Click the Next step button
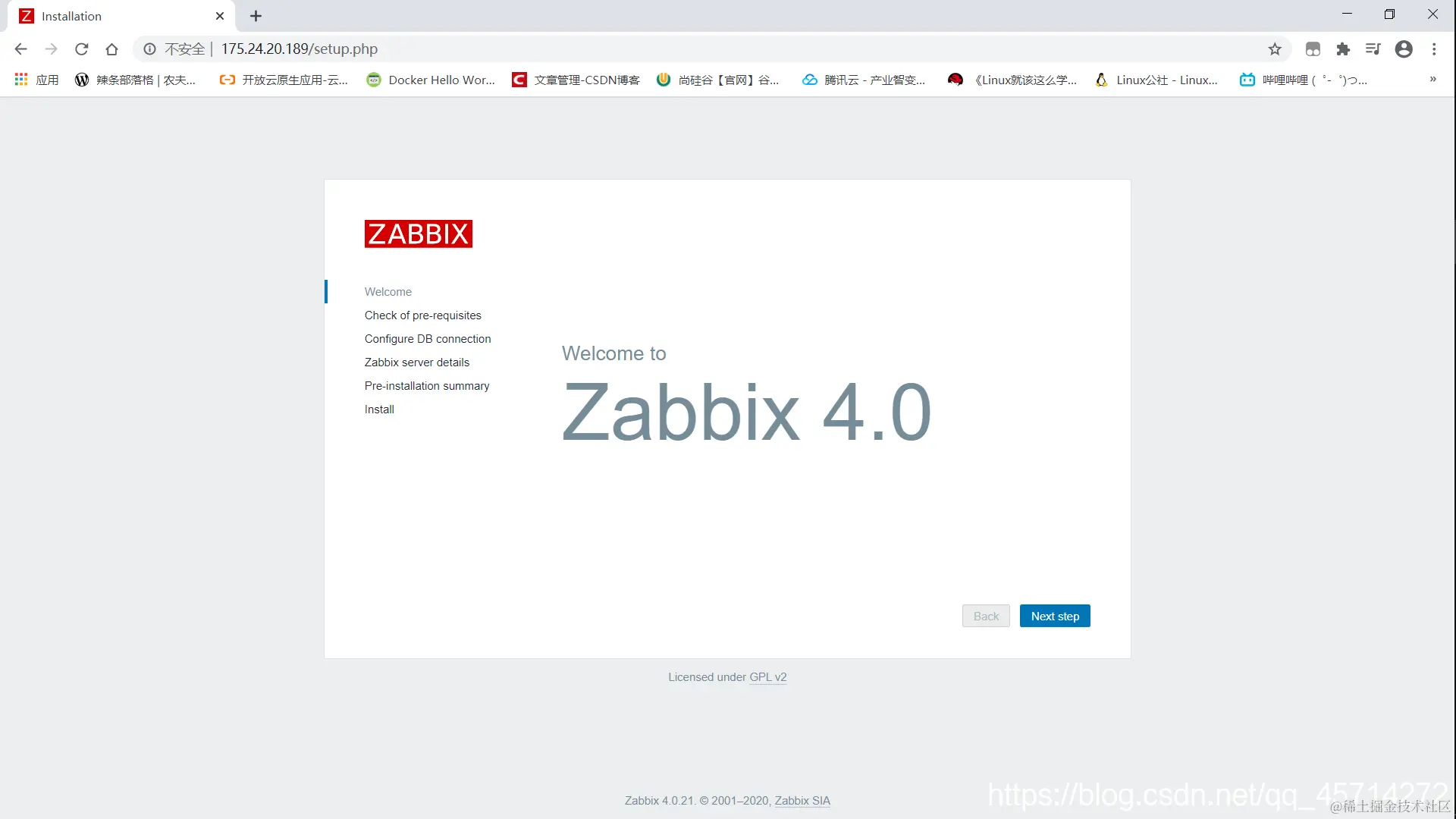This screenshot has height=819, width=1456. [x=1054, y=616]
